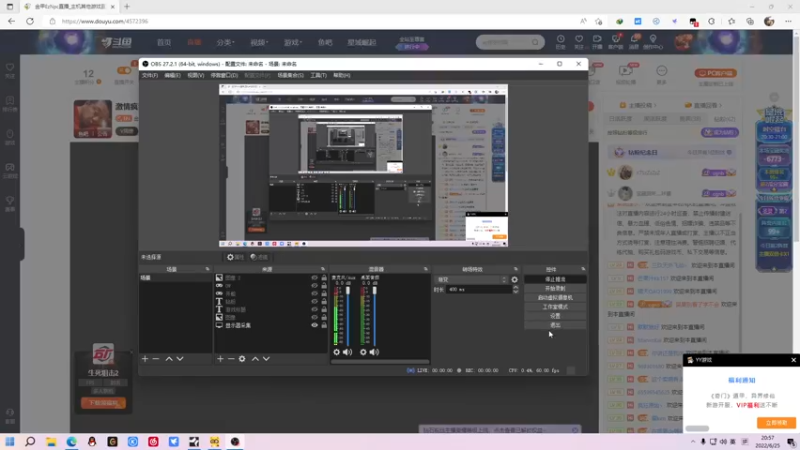800x450 pixels.
Task: Open 设置 settings in OBS Controls
Action: (555, 316)
